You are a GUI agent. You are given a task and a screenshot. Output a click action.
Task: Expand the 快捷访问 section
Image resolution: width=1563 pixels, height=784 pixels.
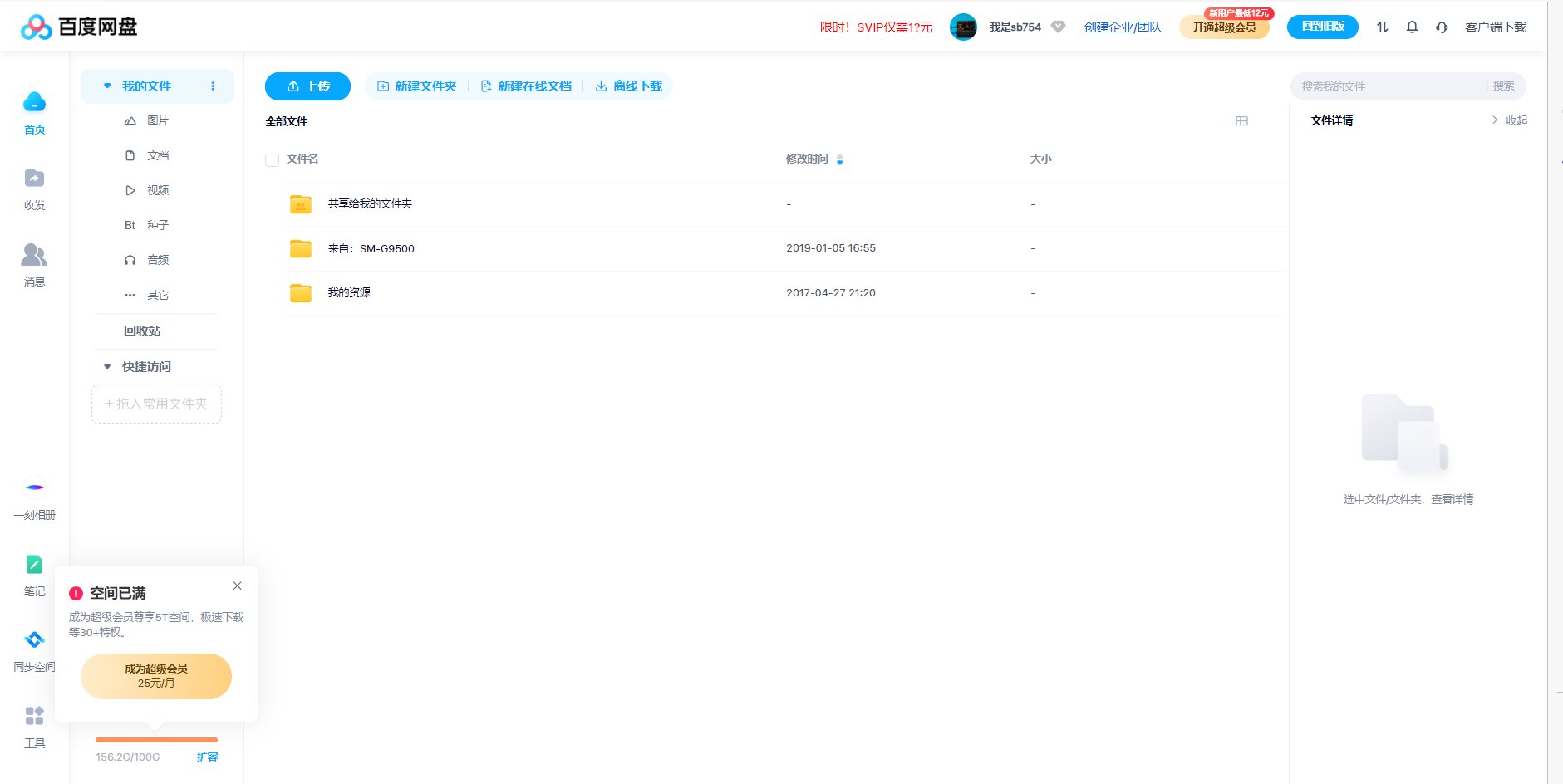pos(106,366)
